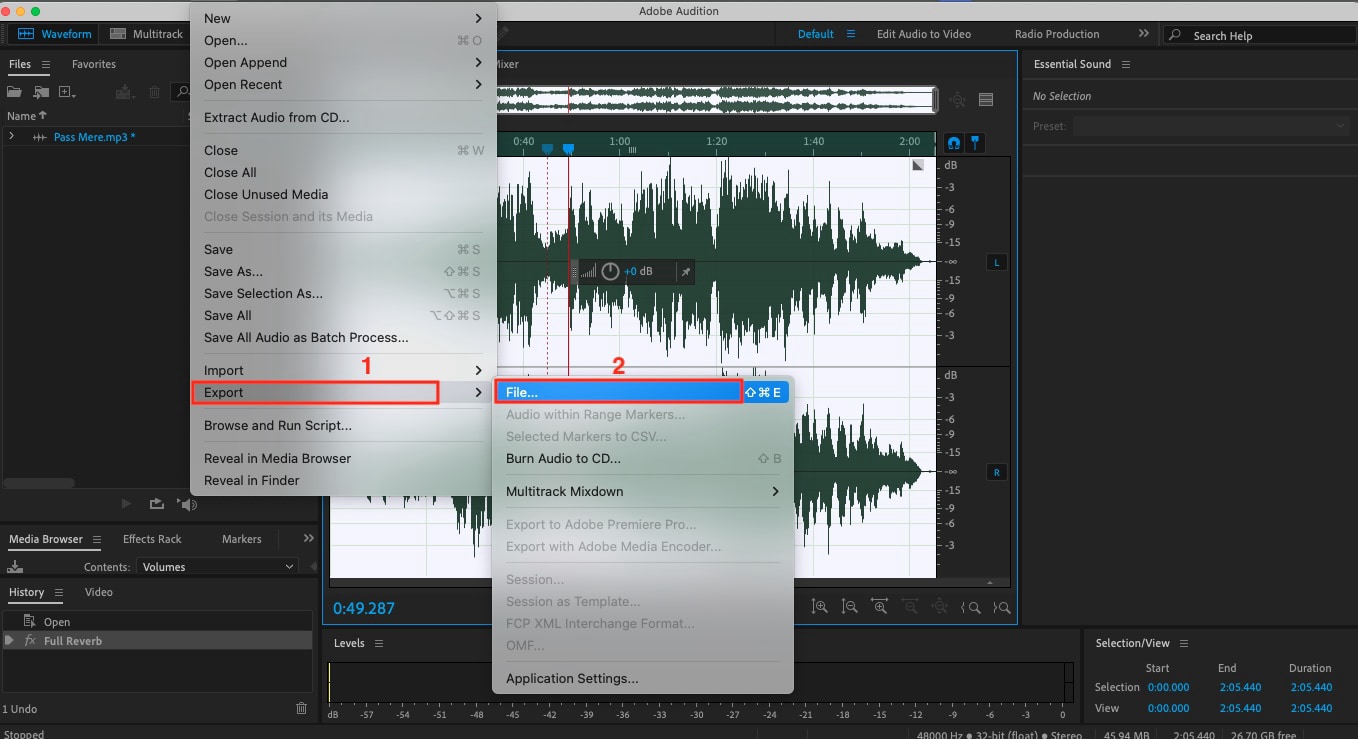Select Application Settings... menu item
Image resolution: width=1358 pixels, height=739 pixels.
642,679
